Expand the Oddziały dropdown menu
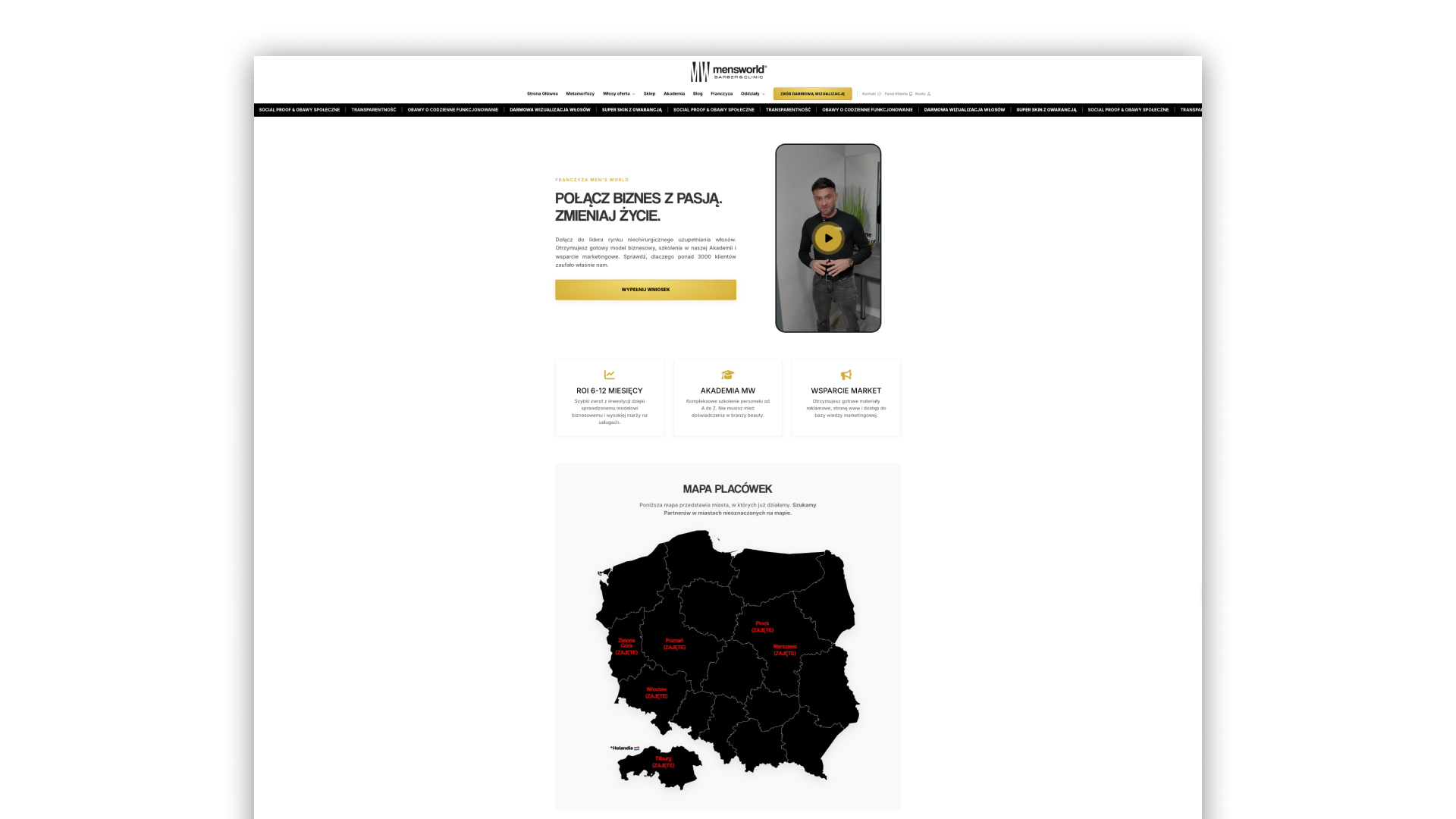The width and height of the screenshot is (1456, 819). click(752, 94)
